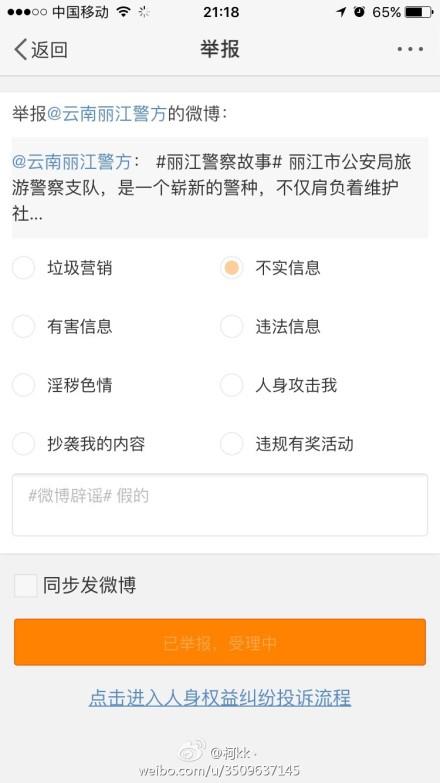Click the @云南丽江警方 mention in header
This screenshot has width=440, height=783.
coord(106,114)
